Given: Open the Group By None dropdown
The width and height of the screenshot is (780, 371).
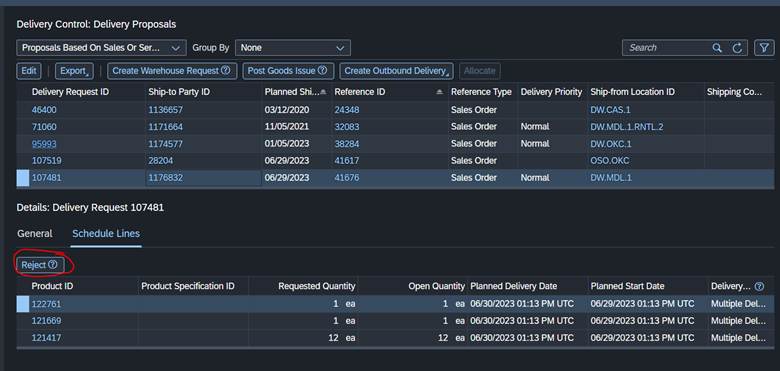Looking at the screenshot, I should point(292,48).
